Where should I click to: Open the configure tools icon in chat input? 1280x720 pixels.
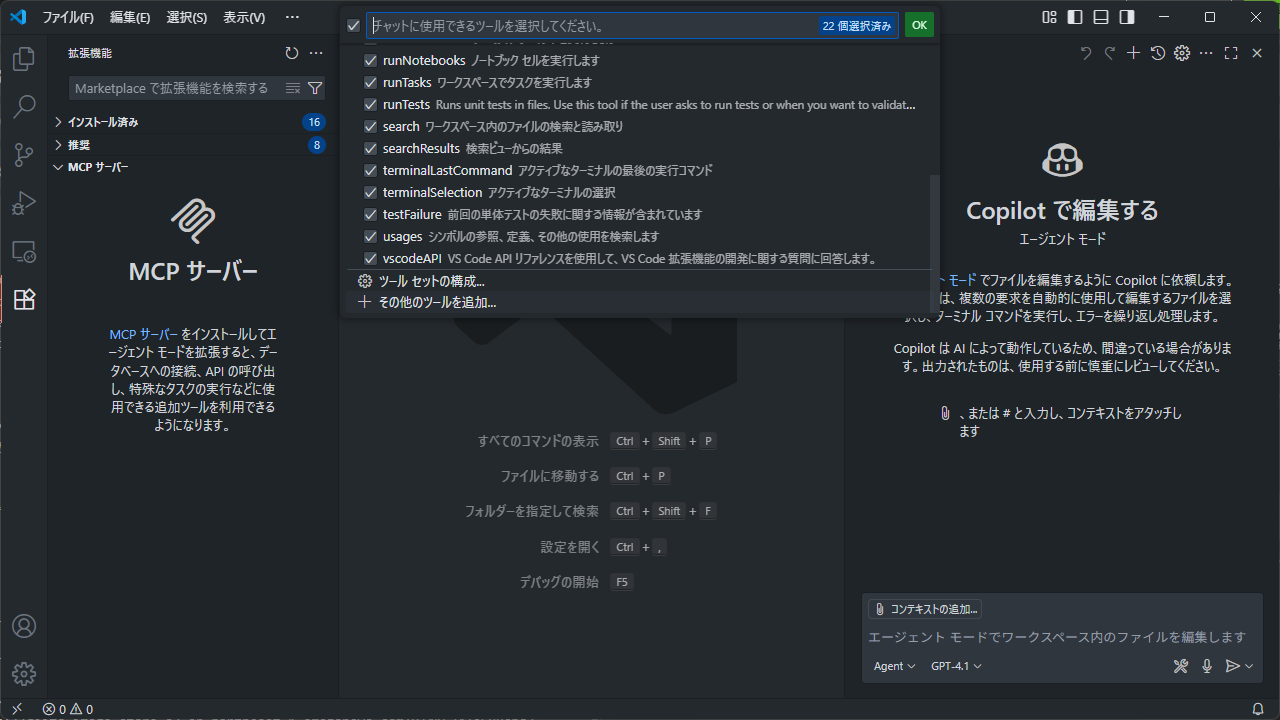(1181, 666)
